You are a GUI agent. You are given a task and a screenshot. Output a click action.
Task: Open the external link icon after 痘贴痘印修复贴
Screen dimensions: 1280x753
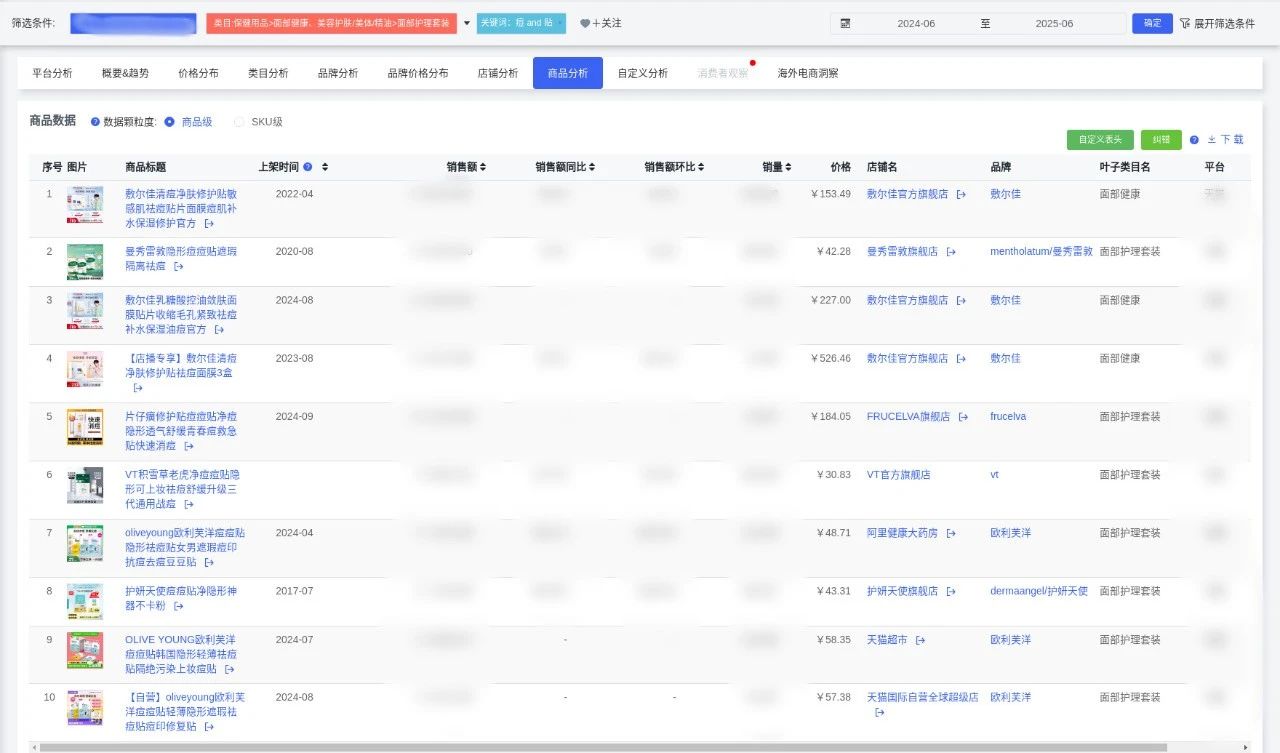coord(209,727)
